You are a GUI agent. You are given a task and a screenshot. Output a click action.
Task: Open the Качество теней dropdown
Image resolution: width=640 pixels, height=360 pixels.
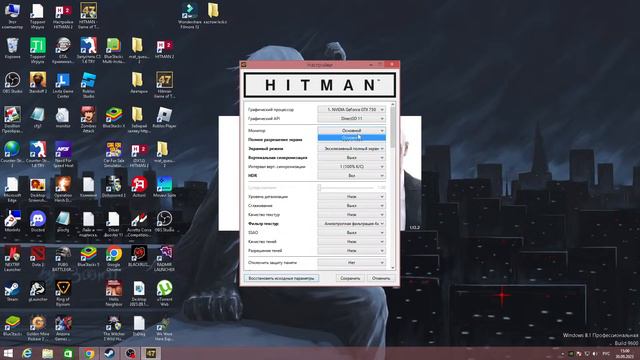click(x=351, y=242)
